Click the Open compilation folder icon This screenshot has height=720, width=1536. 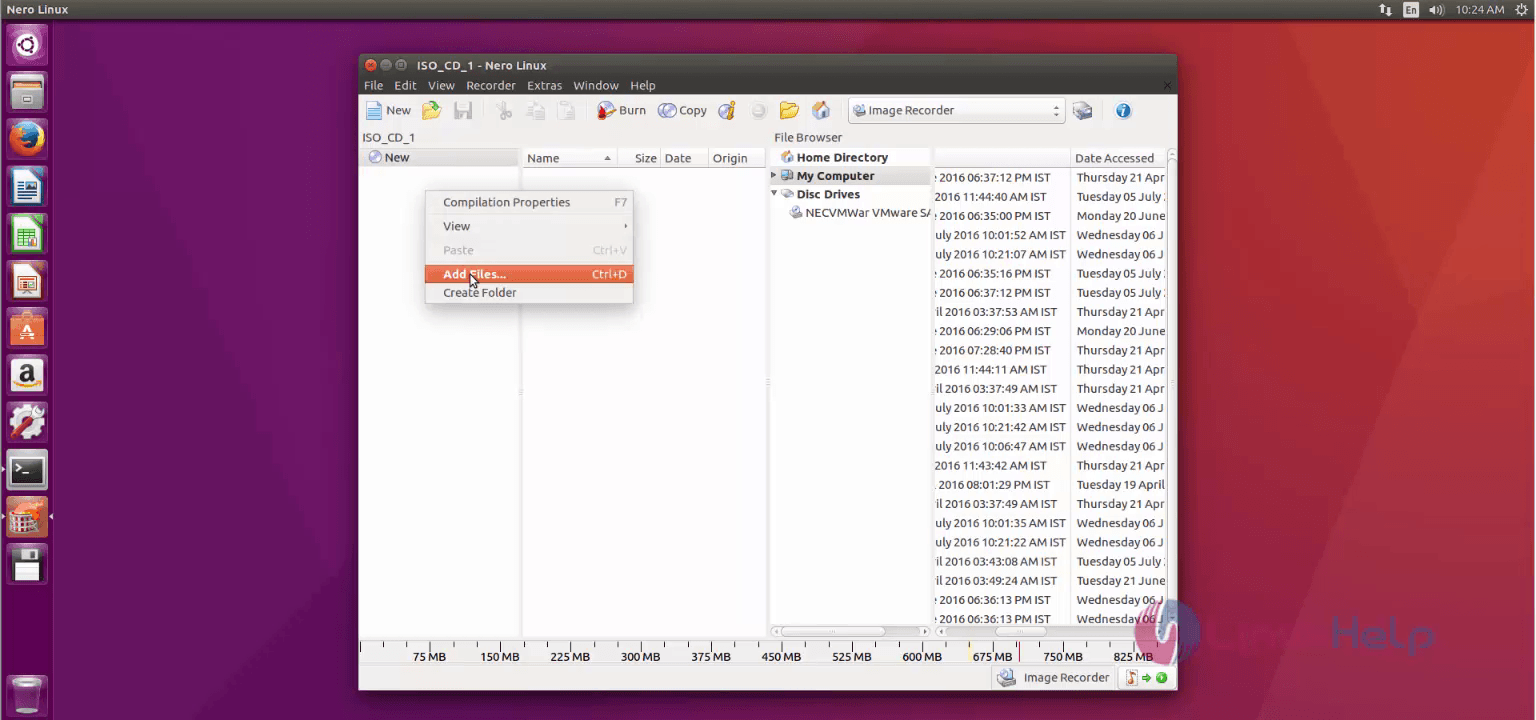click(432, 111)
